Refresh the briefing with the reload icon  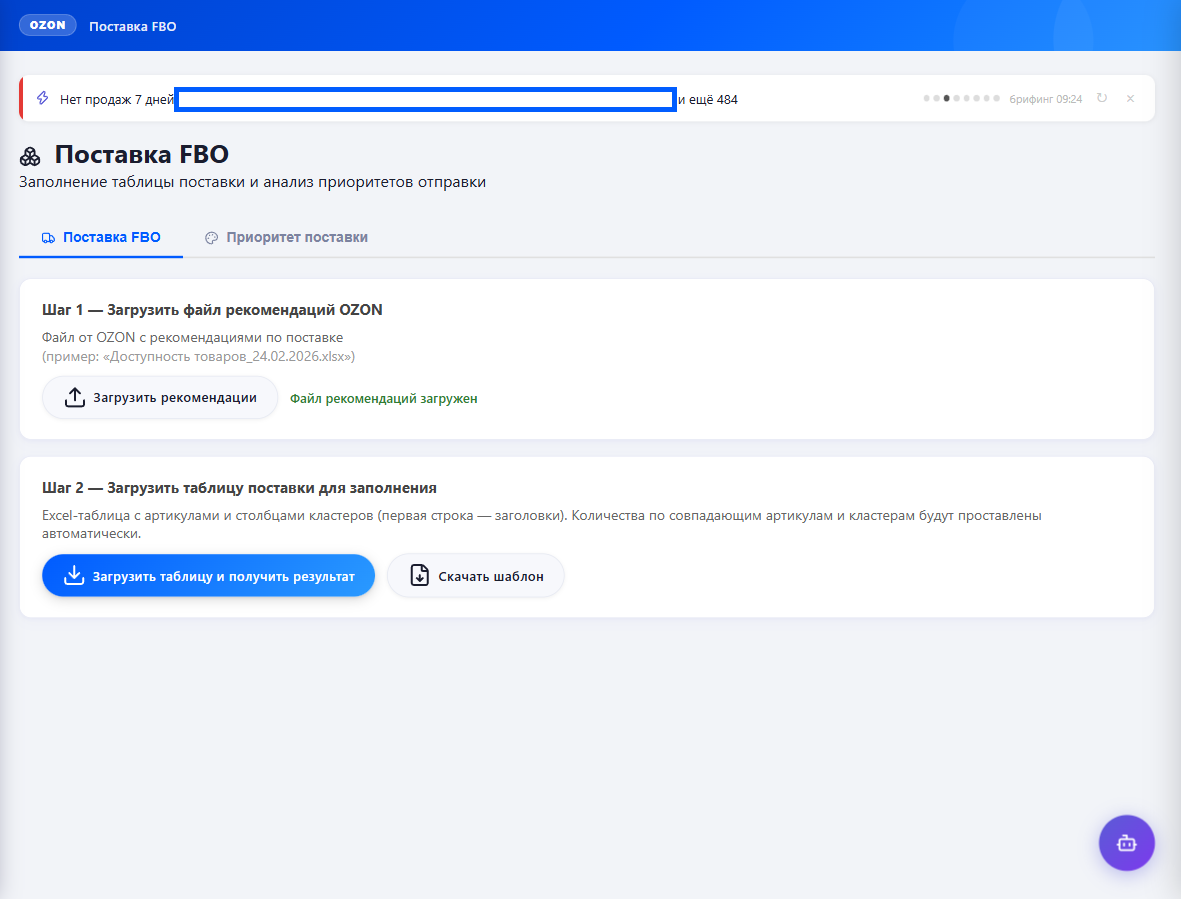click(x=1102, y=99)
